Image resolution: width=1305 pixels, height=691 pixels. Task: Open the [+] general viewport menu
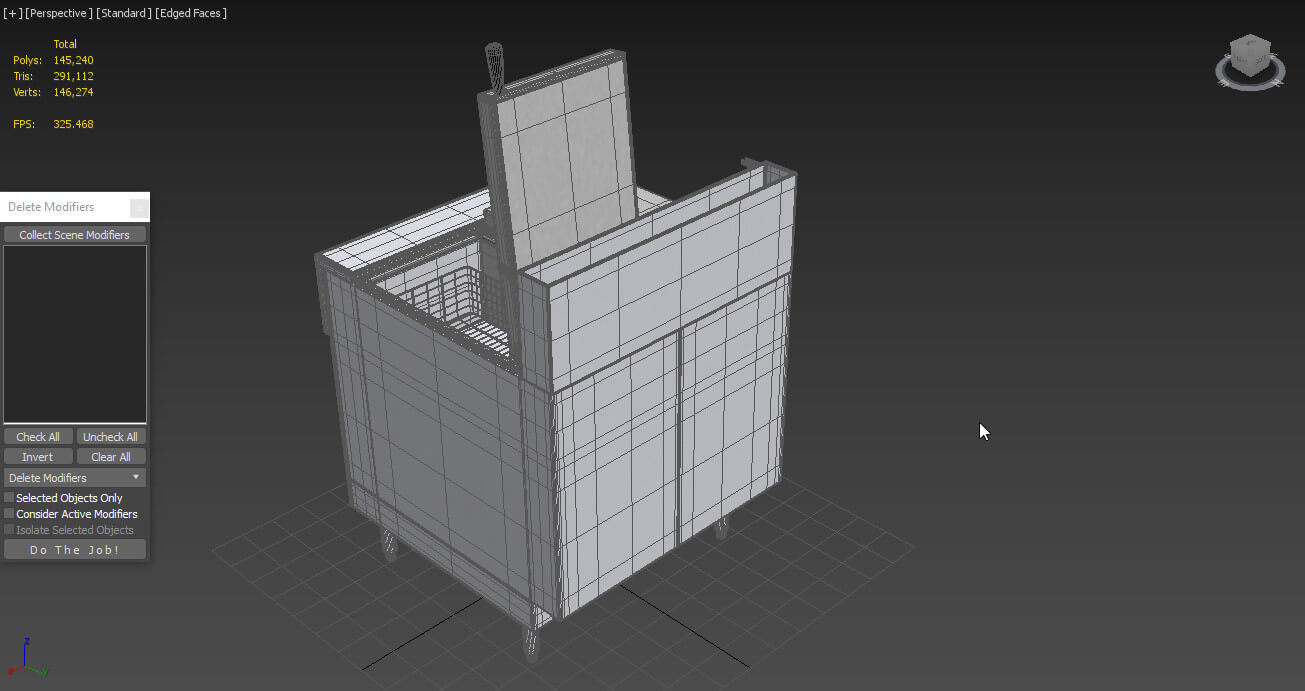pyautogui.click(x=13, y=13)
